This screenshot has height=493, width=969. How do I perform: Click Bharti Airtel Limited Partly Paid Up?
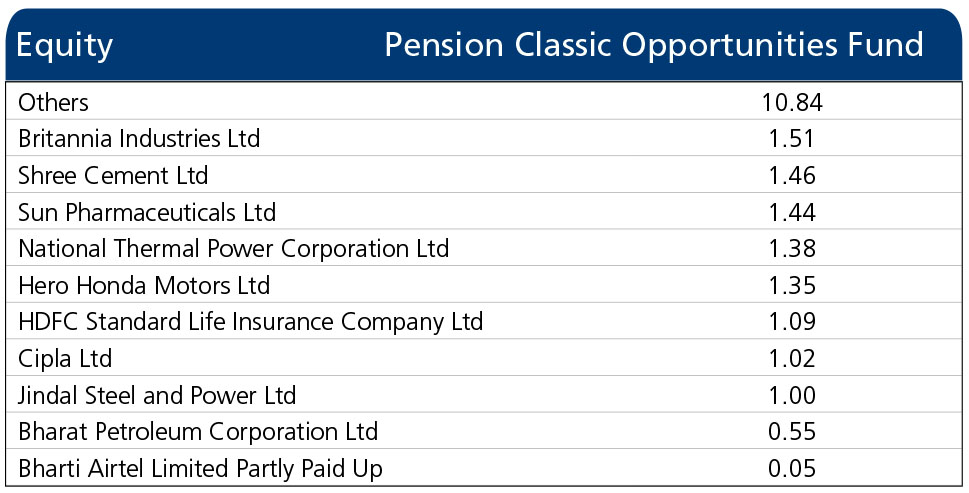200,469
